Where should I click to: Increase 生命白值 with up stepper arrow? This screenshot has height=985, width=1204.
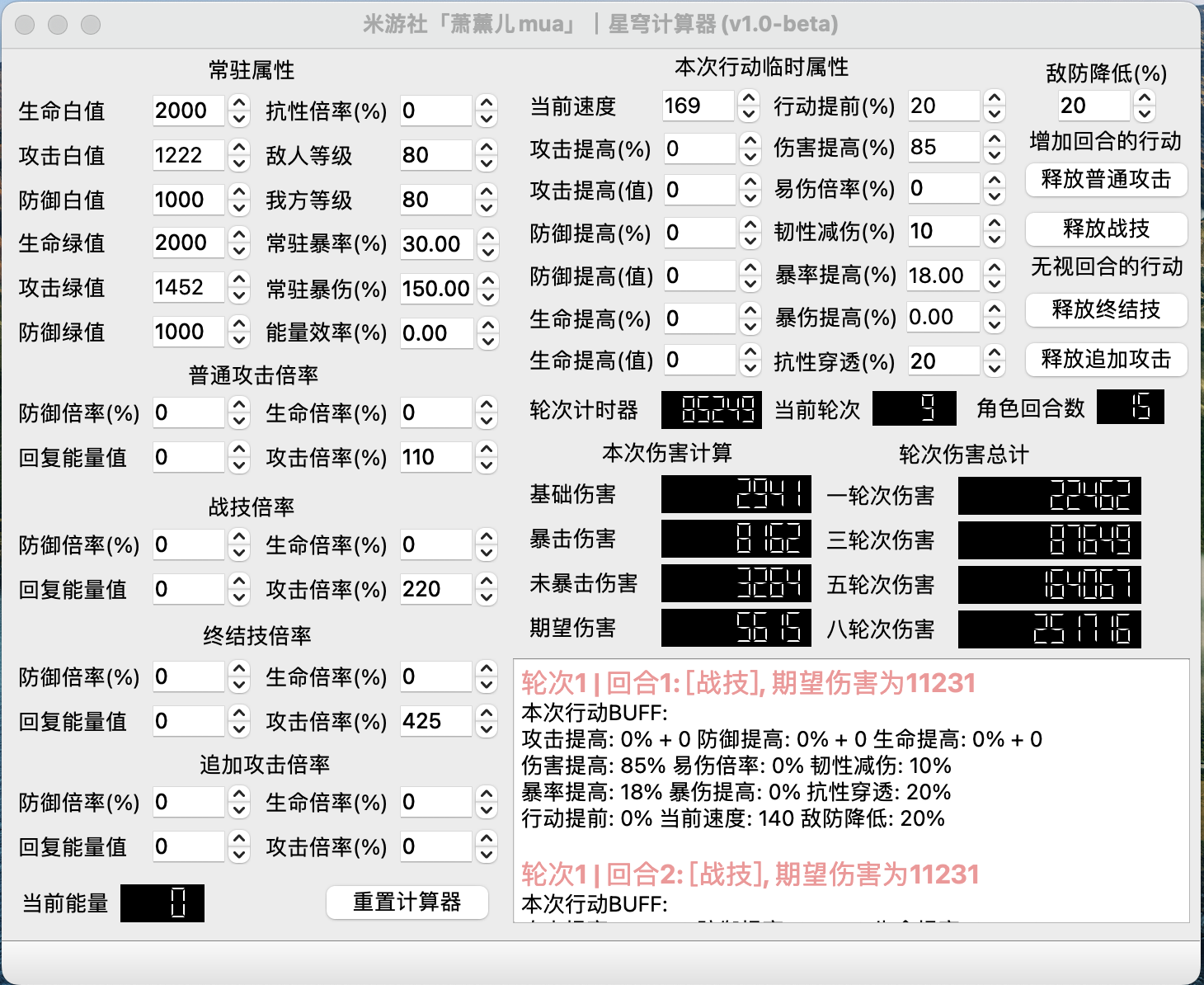pos(239,103)
